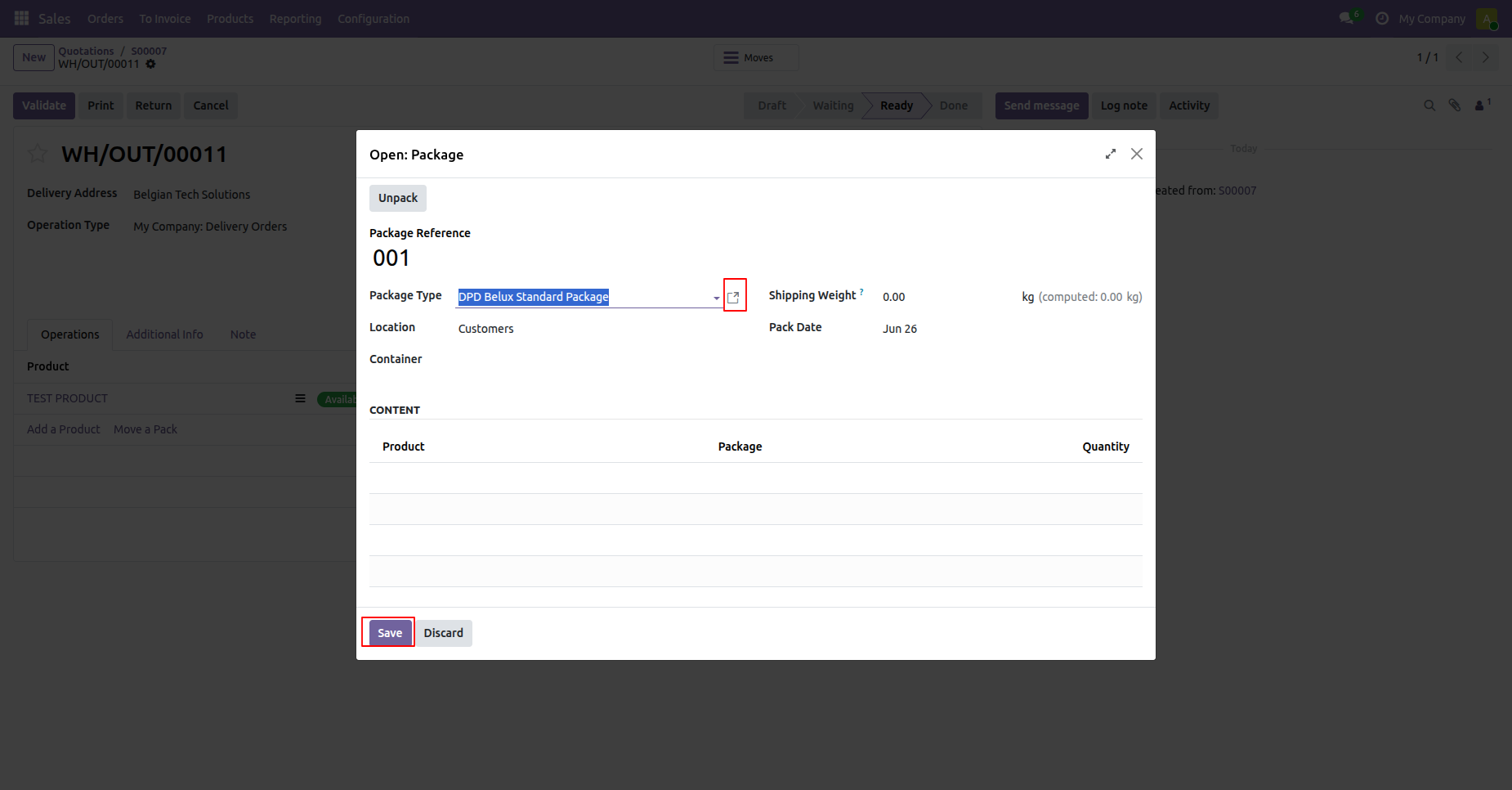
Task: Switch to Additional Info tab
Action: click(164, 334)
